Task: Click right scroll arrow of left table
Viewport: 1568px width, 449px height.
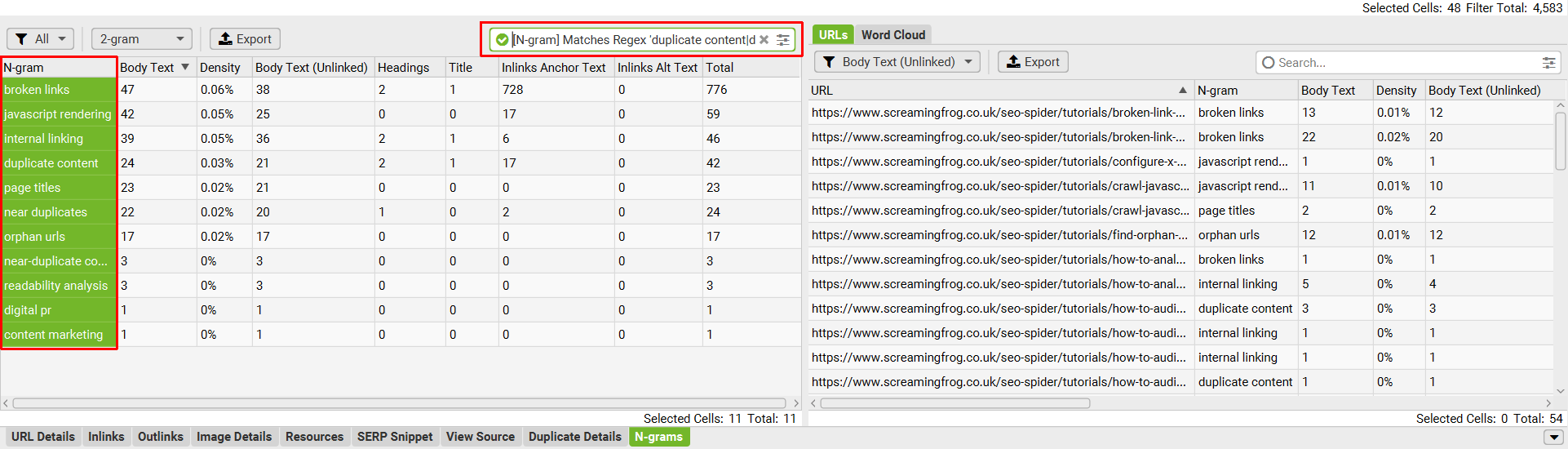Action: (795, 403)
